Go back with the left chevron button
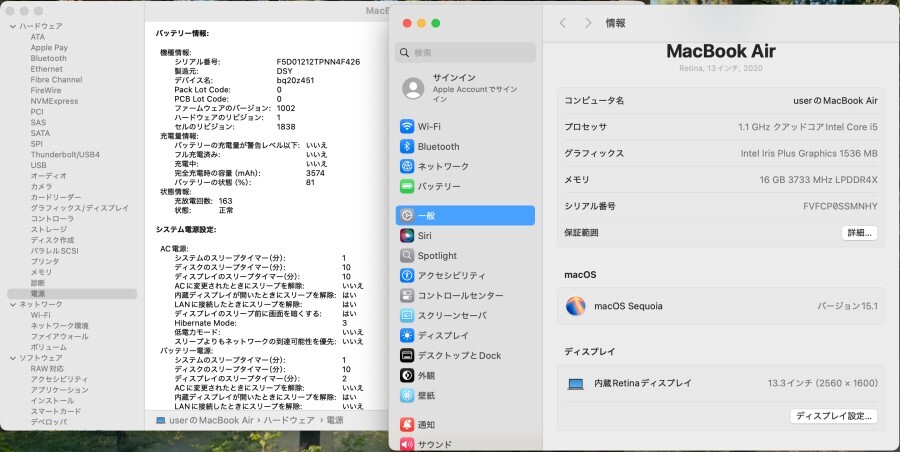 [562, 23]
